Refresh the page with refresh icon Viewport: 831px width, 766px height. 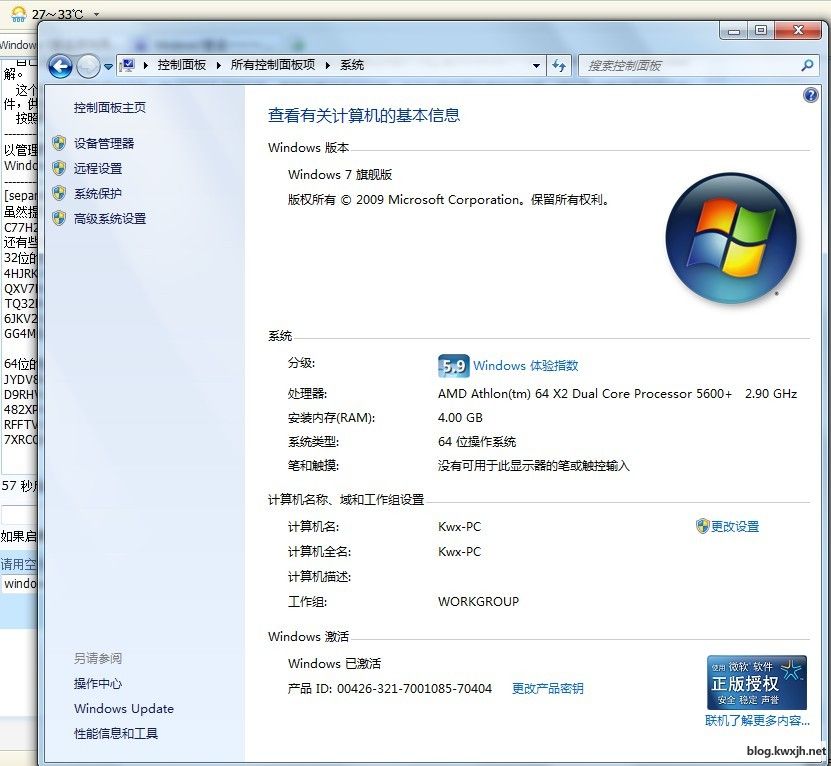click(x=559, y=66)
